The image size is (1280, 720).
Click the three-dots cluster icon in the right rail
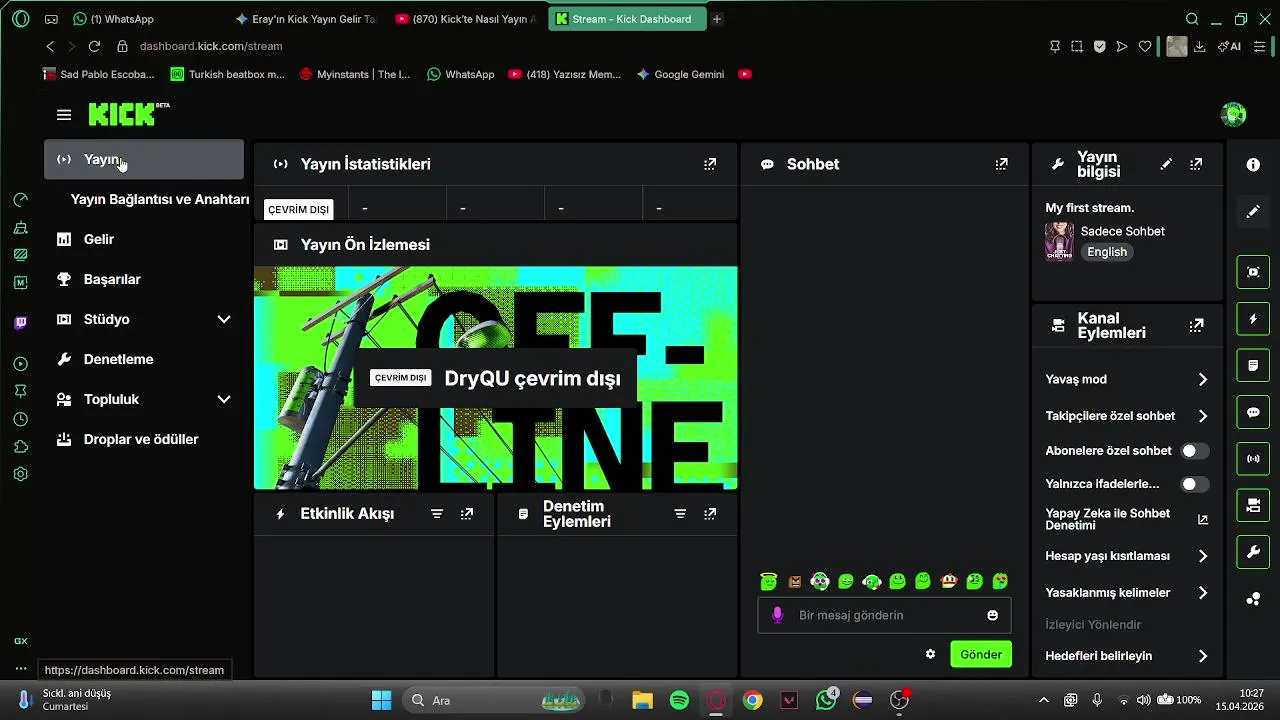(x=1253, y=599)
